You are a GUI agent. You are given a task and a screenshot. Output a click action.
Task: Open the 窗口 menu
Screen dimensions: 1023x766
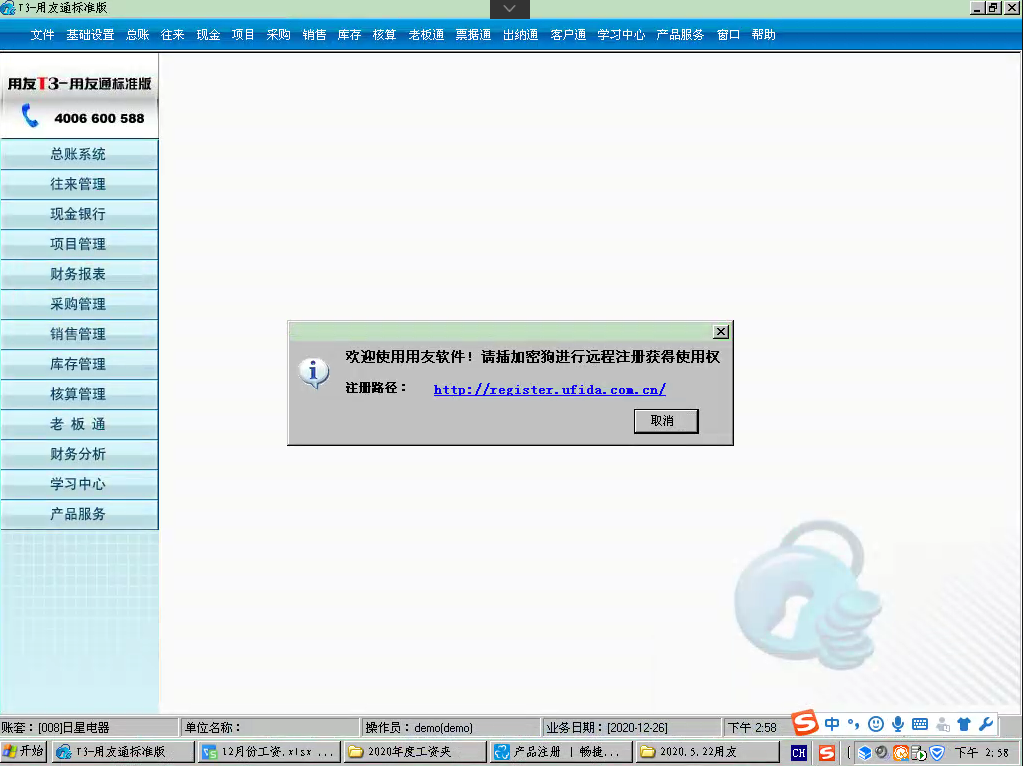click(728, 35)
